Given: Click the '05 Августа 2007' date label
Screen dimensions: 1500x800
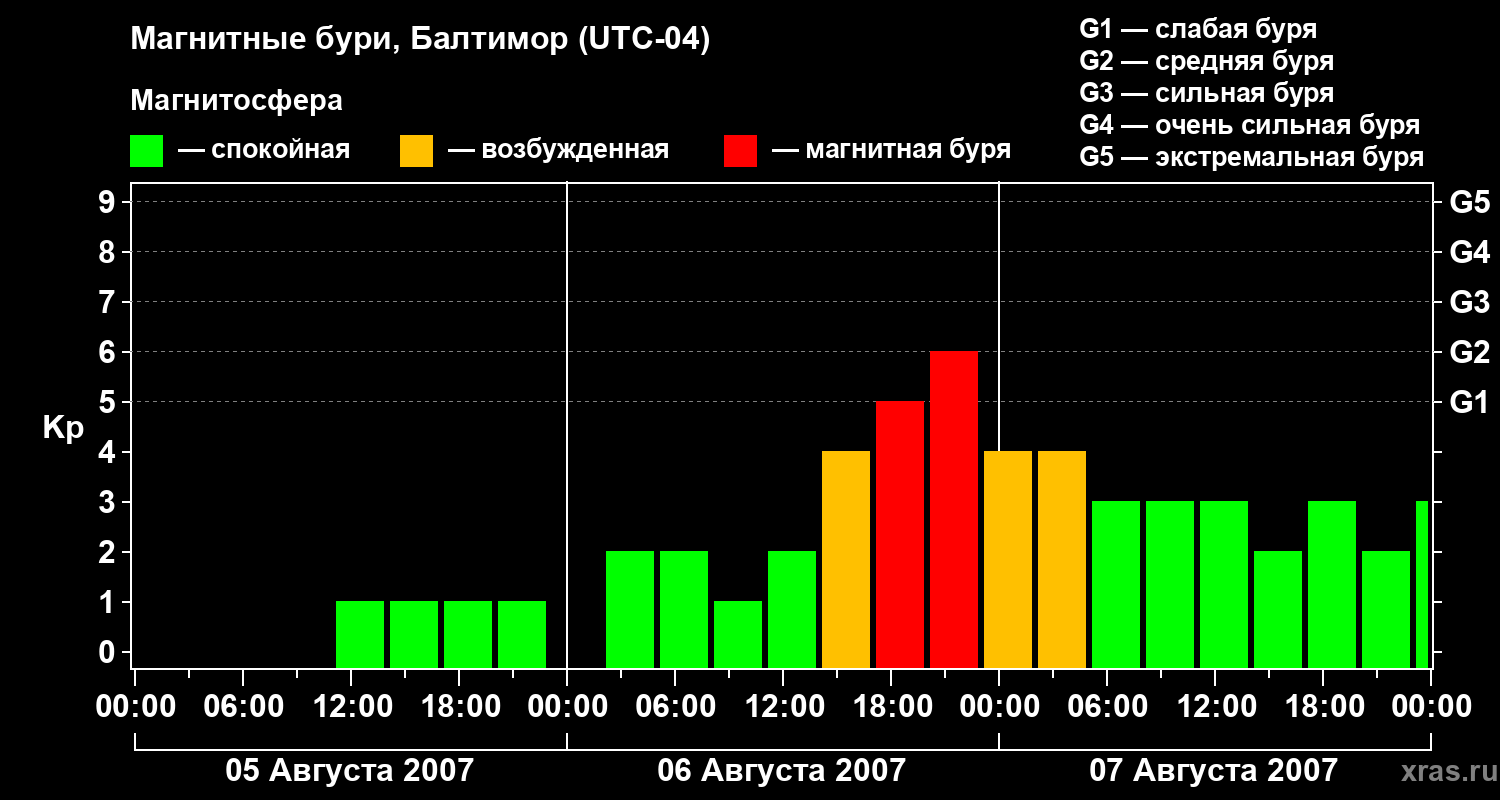Looking at the screenshot, I should (x=349, y=771).
